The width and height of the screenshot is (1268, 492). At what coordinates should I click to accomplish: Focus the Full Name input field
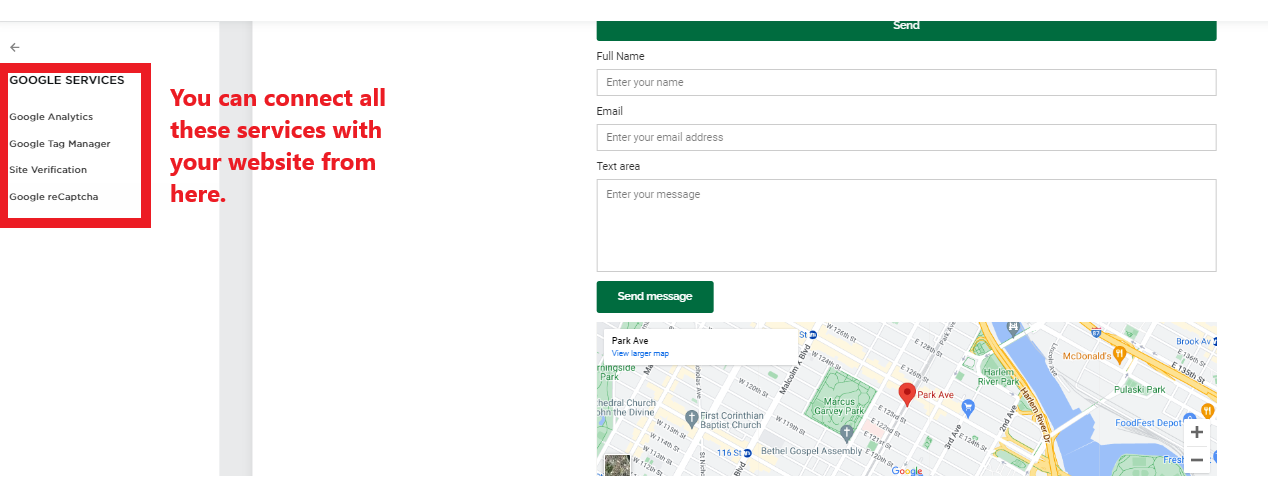[x=906, y=82]
